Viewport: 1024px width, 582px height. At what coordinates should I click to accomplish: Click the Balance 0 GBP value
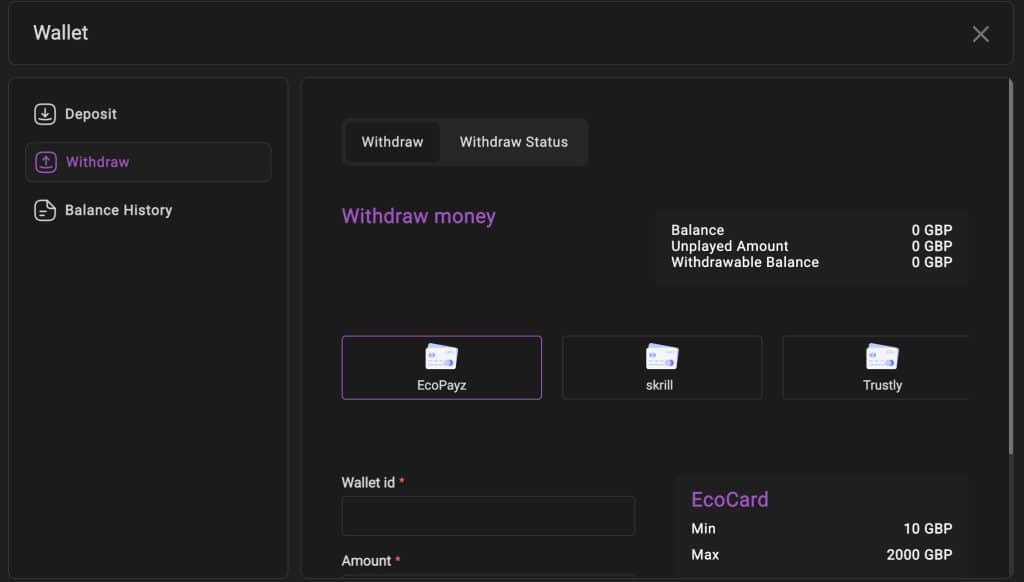click(x=932, y=230)
